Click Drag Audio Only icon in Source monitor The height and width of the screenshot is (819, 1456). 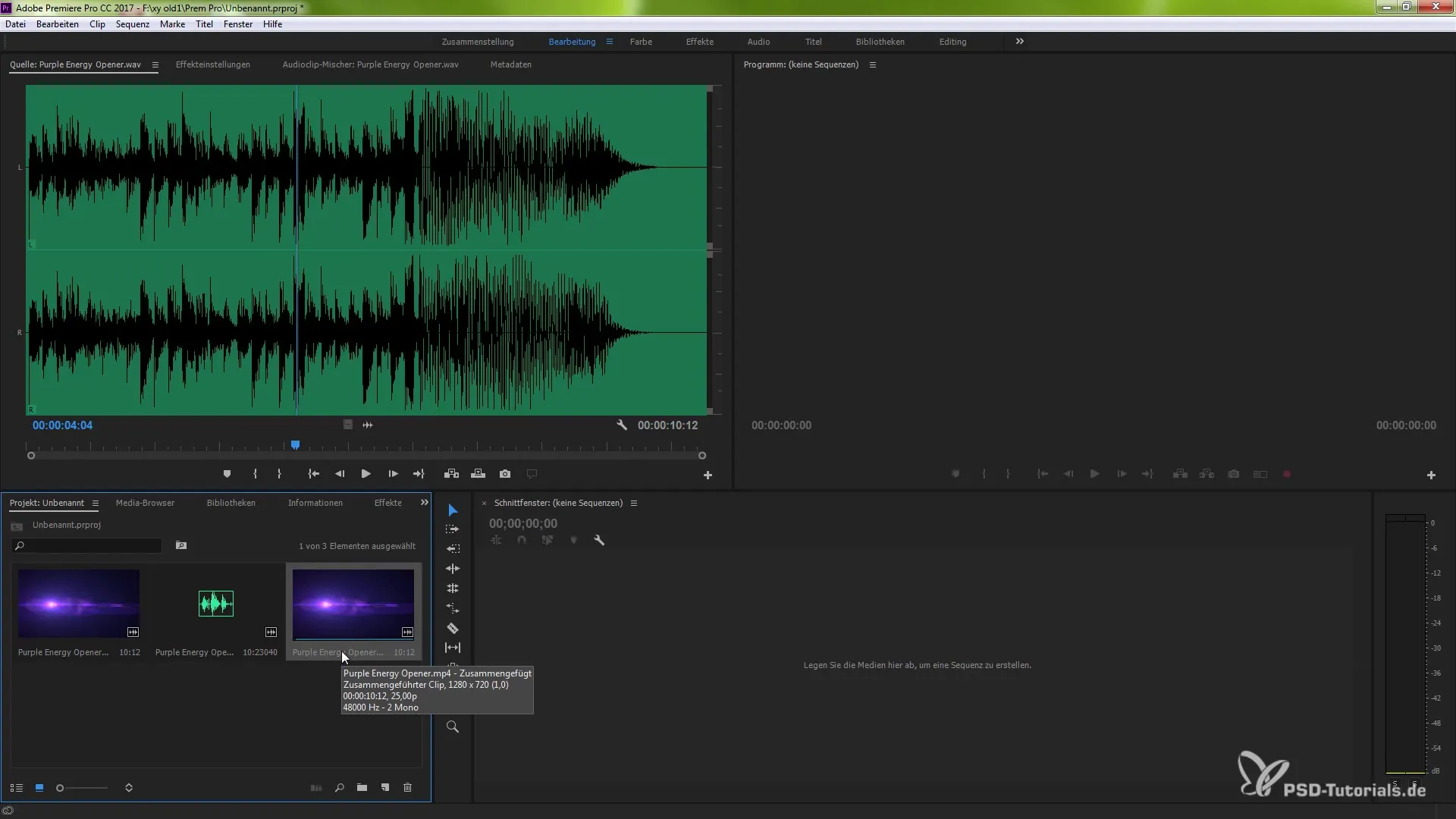coord(368,425)
